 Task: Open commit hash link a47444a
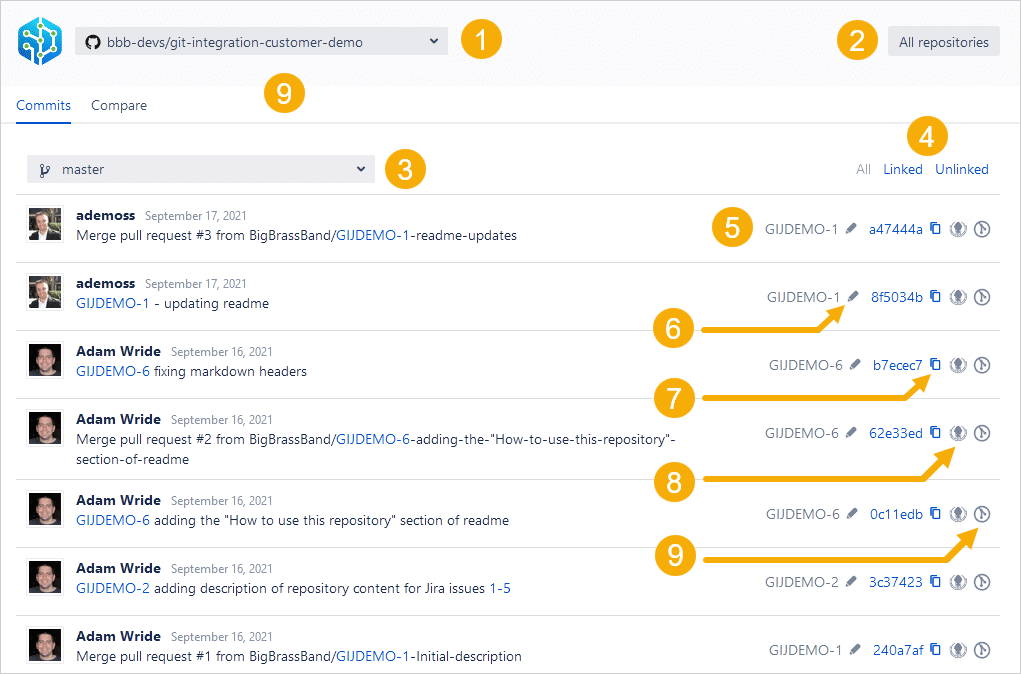point(895,229)
